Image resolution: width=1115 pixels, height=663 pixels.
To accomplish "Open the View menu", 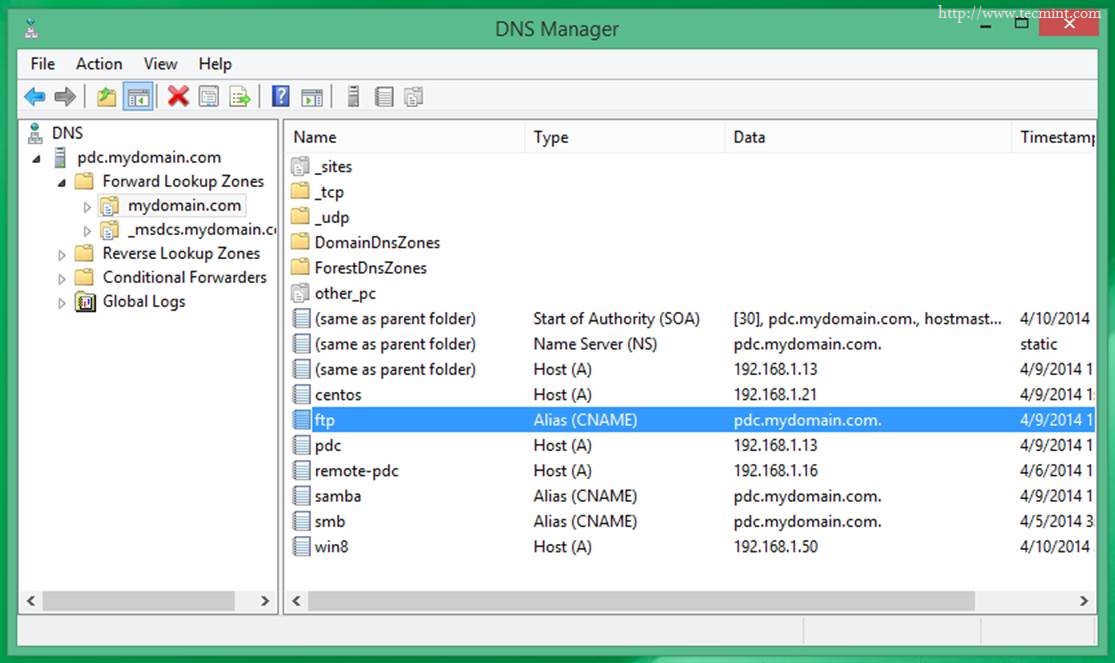I will click(x=160, y=64).
